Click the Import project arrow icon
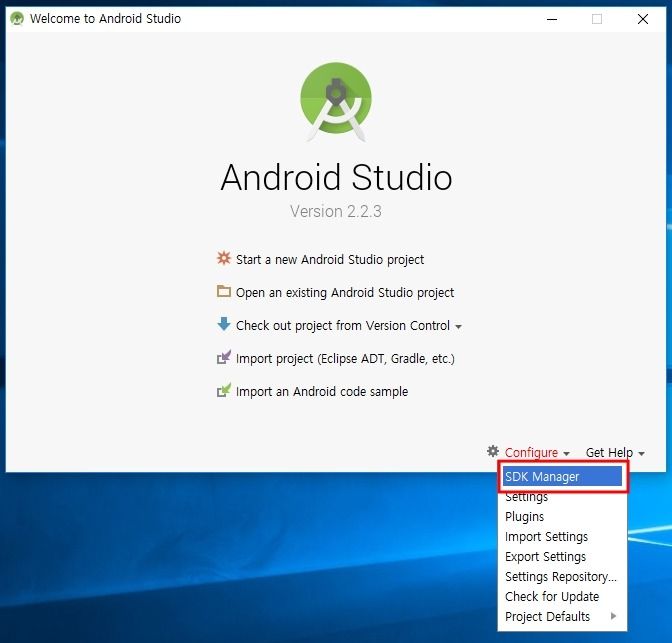The width and height of the screenshot is (672, 643). pos(223,357)
